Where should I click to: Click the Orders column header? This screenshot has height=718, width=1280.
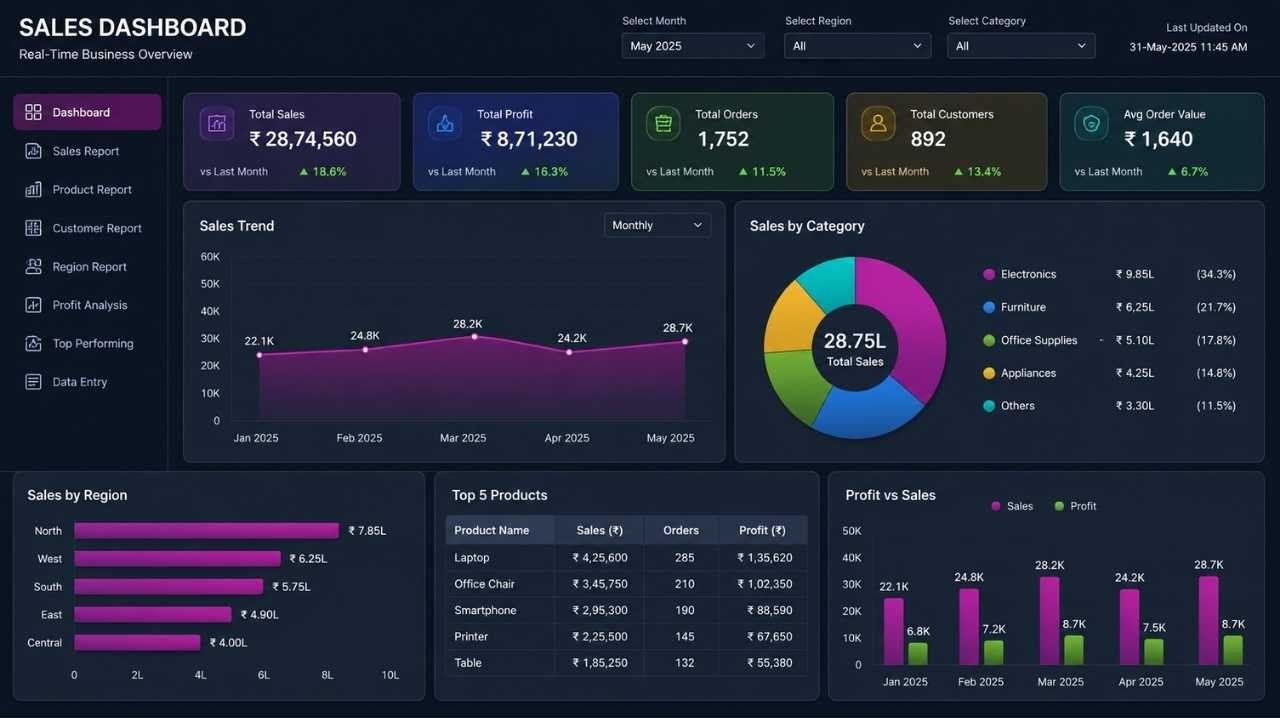[x=681, y=530]
